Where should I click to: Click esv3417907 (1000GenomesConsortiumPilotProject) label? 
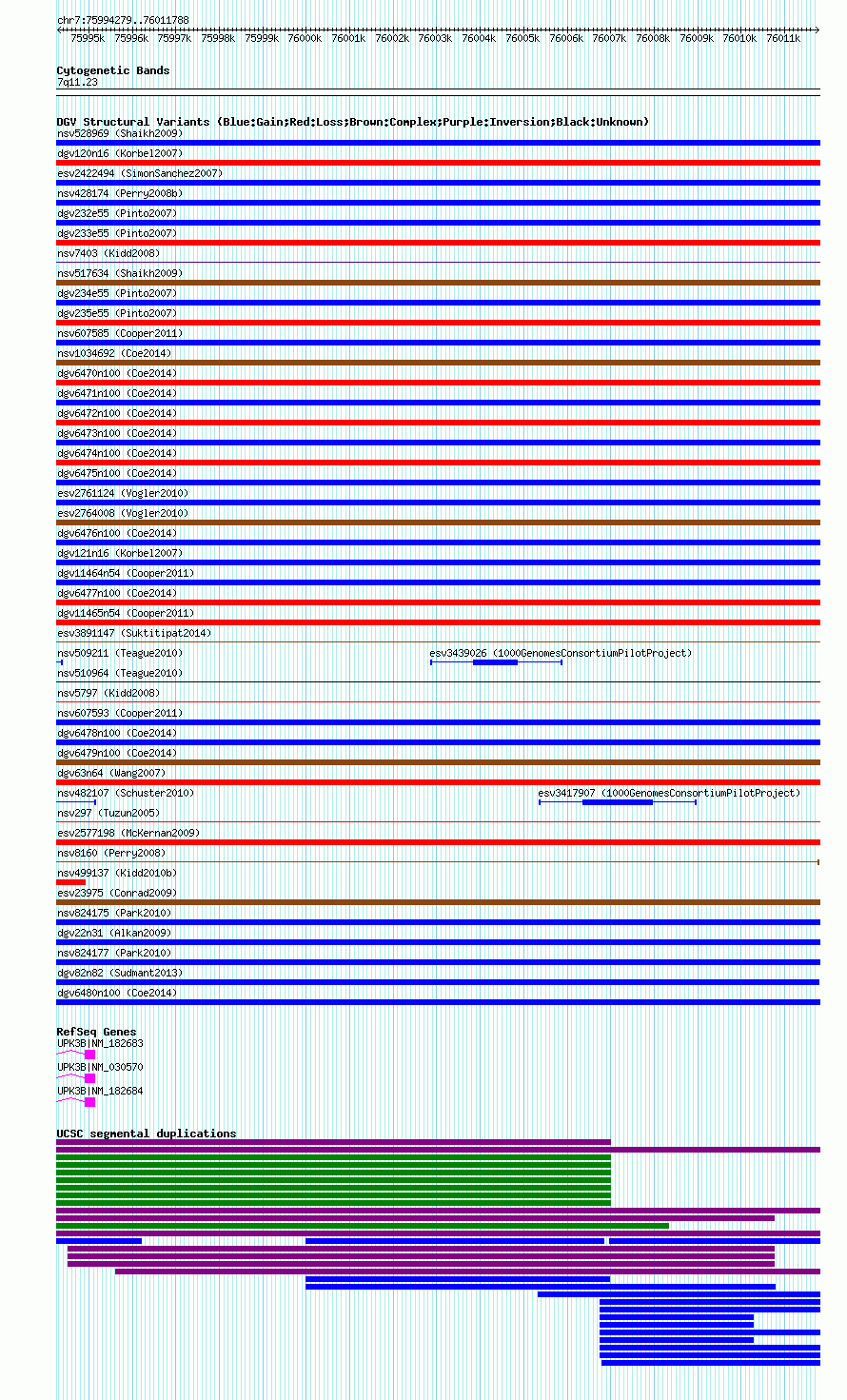coord(669,793)
